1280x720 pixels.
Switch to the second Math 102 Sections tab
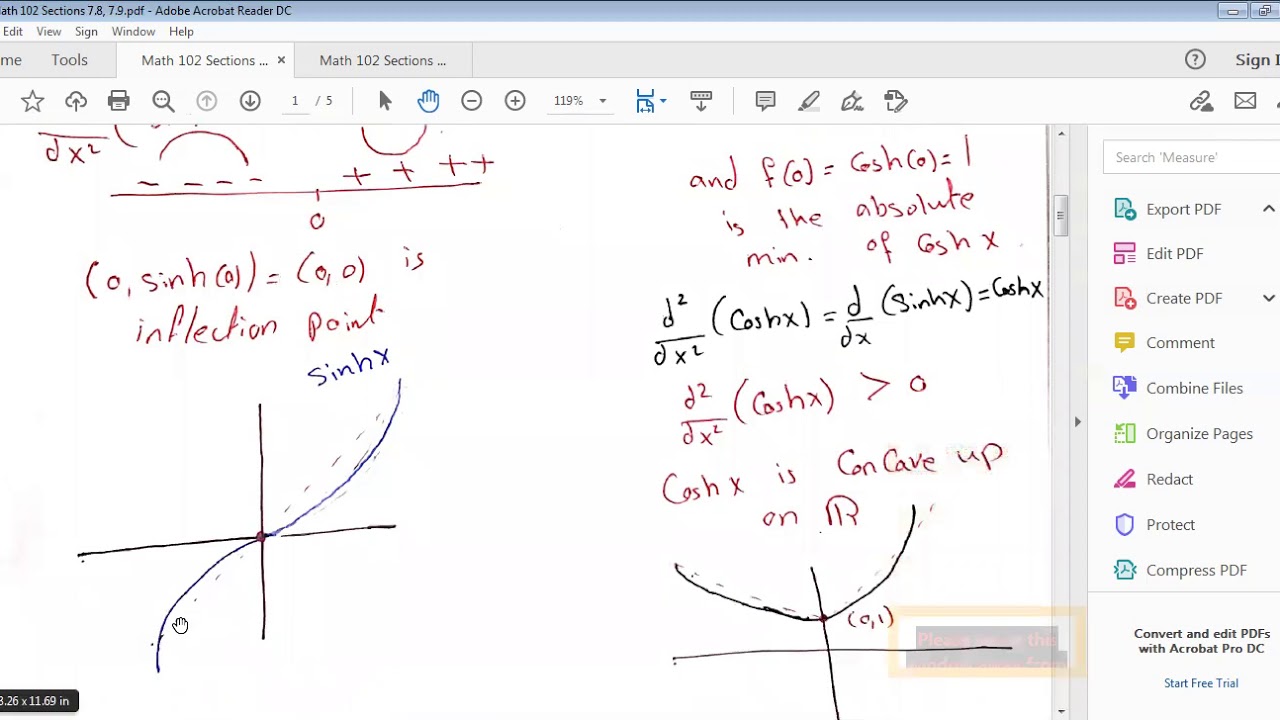383,60
